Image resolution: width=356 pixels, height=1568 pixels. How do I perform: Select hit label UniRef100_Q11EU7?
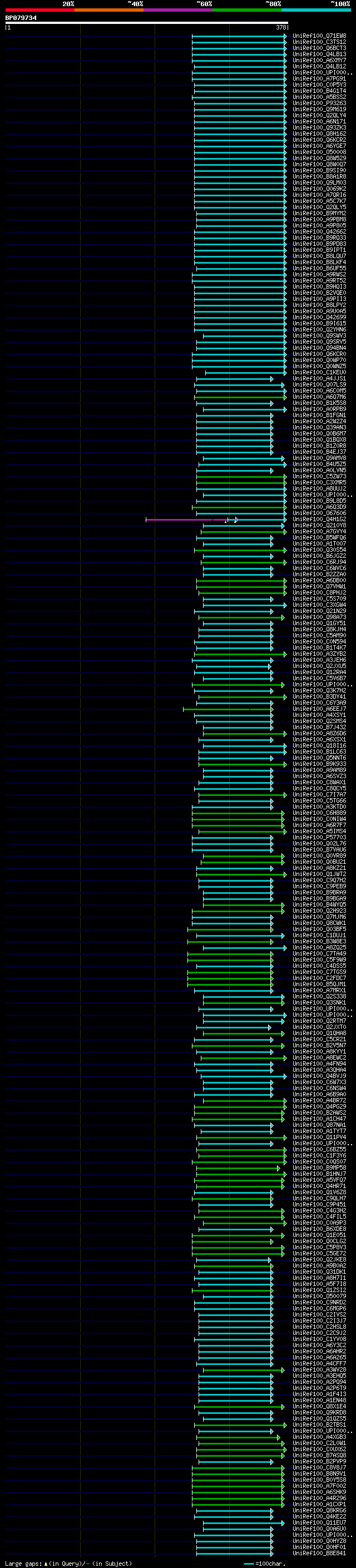tap(319, 1522)
